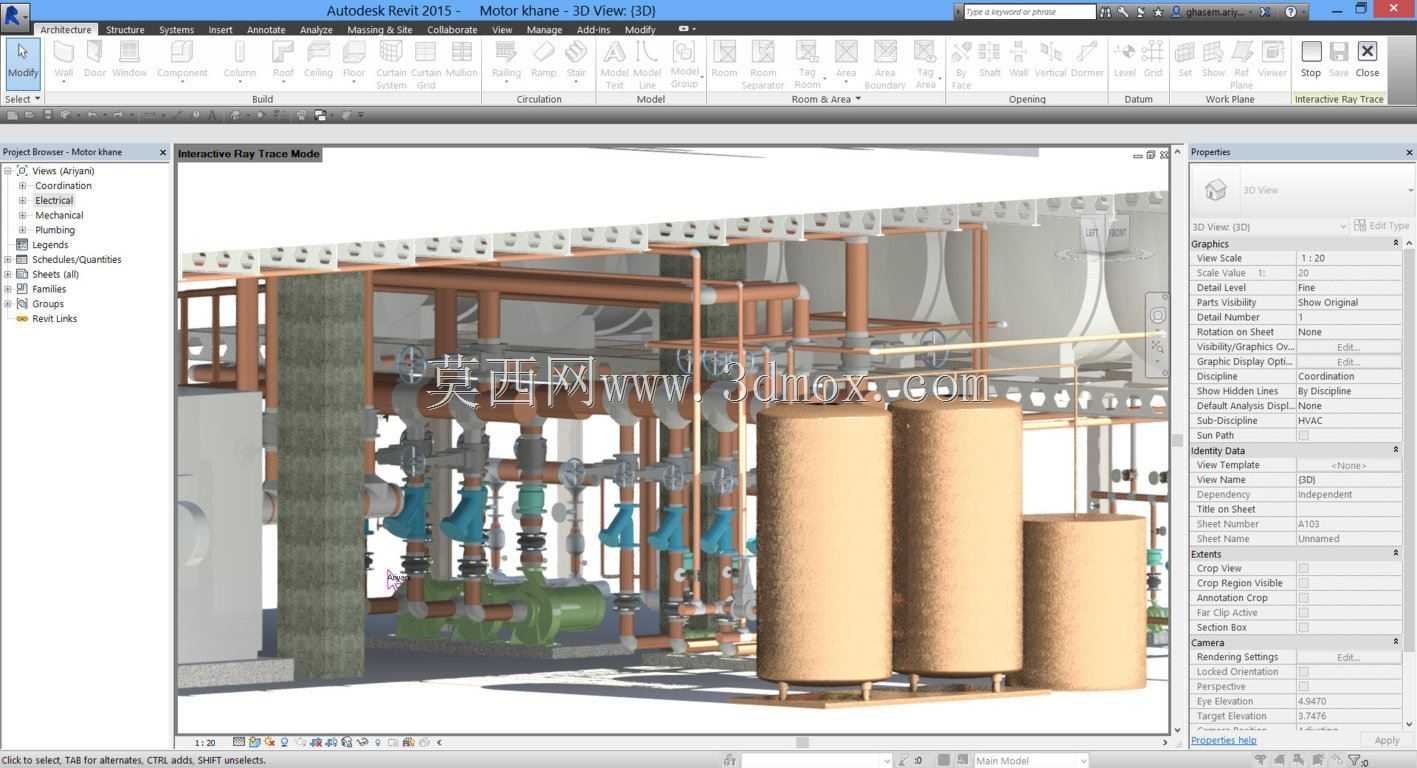The height and width of the screenshot is (768, 1417).
Task: Click the help search keyword field
Action: (x=1029, y=12)
